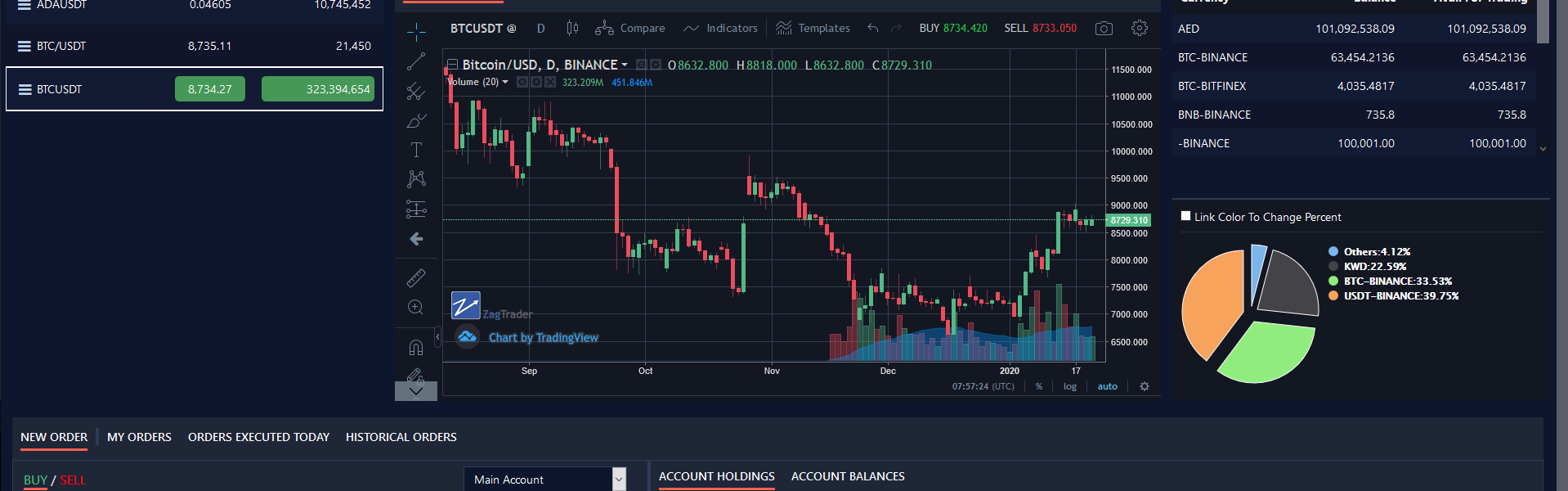The image size is (1568, 491).
Task: Open chart properties gear at top right
Action: click(1140, 28)
